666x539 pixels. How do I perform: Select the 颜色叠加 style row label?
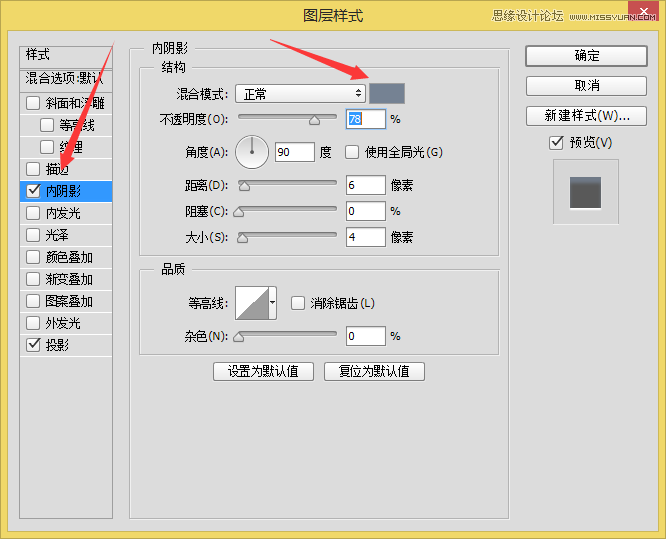click(x=69, y=257)
